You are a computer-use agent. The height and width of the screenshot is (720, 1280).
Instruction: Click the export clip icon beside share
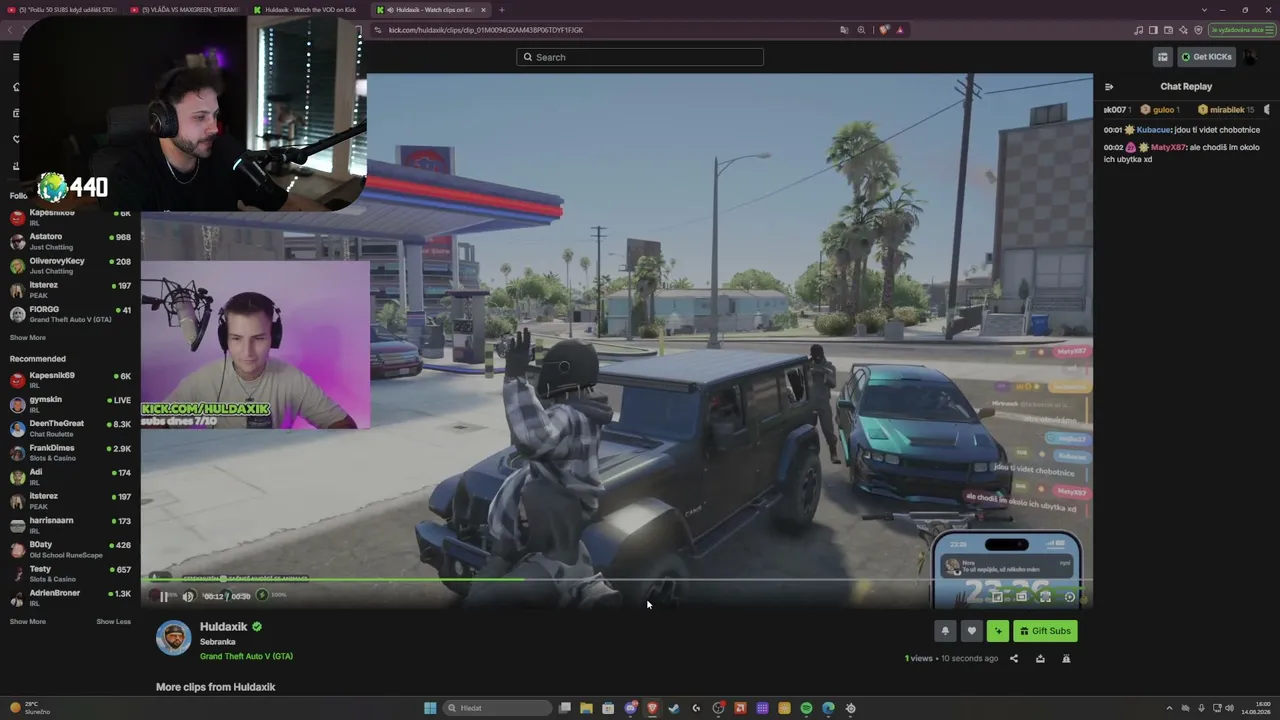[1040, 659]
